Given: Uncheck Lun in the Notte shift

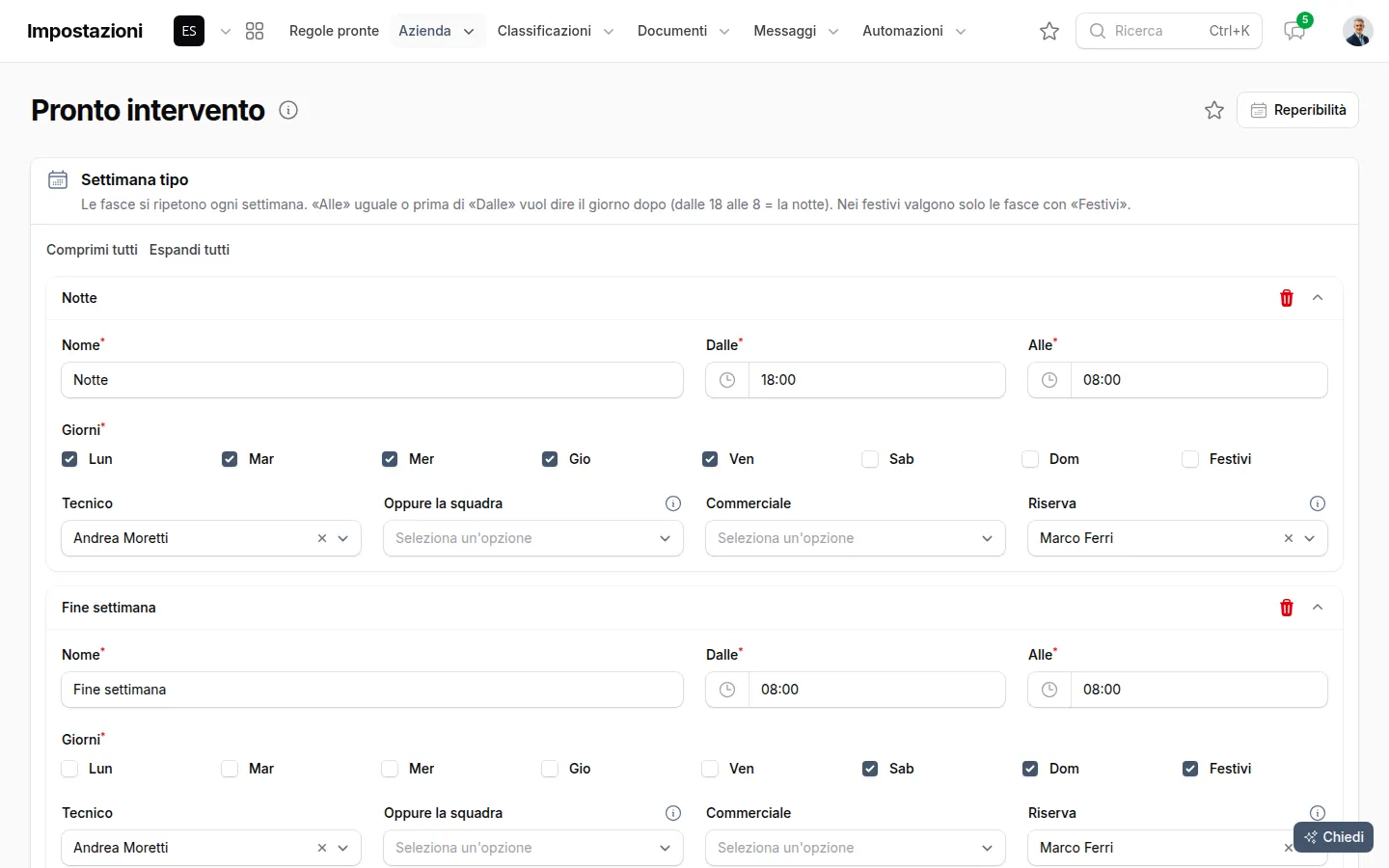Looking at the screenshot, I should [x=69, y=459].
